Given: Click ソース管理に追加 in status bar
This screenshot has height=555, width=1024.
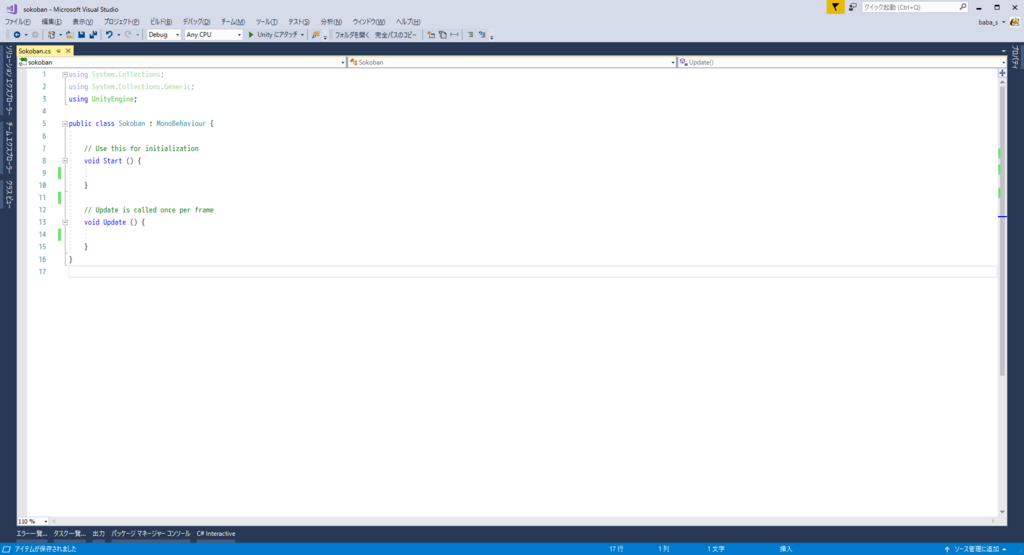Looking at the screenshot, I should pos(975,549).
